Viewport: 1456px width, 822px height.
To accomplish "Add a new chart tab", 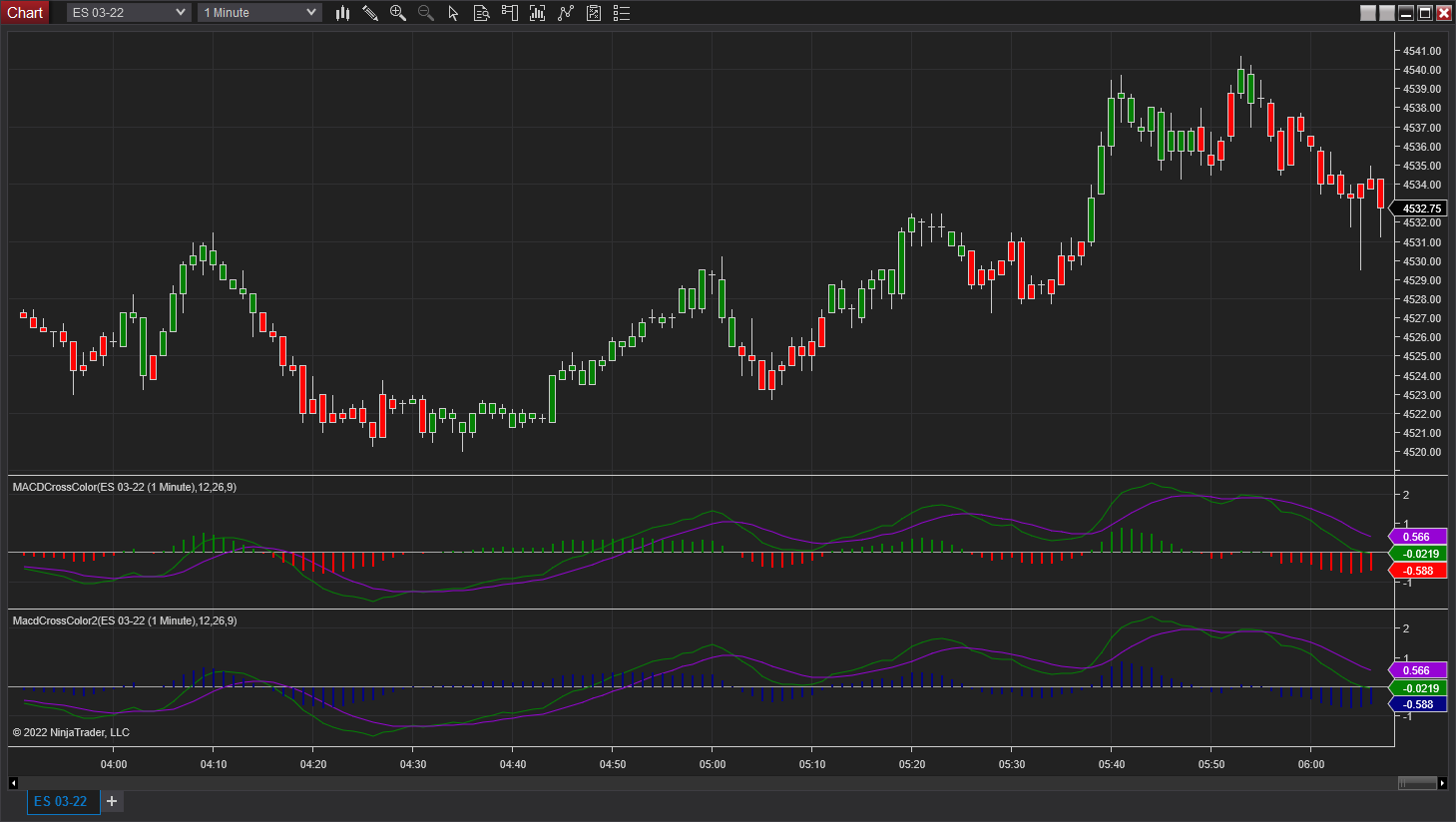I will click(112, 801).
